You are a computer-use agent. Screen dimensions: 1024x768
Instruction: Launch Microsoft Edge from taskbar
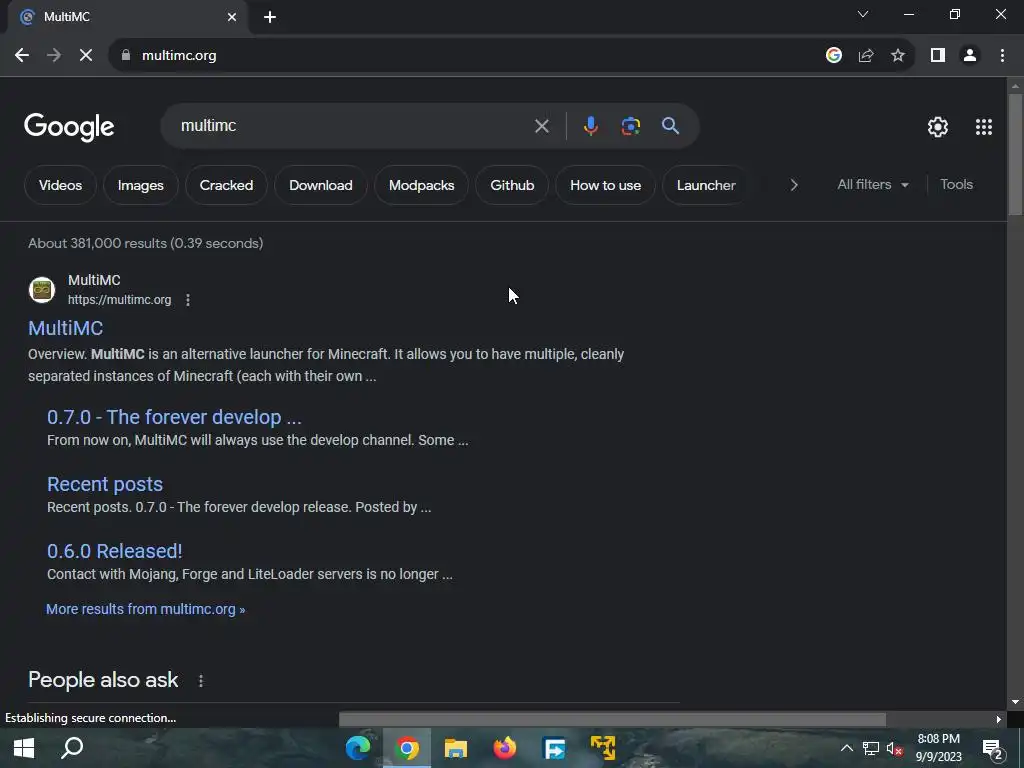[358, 748]
